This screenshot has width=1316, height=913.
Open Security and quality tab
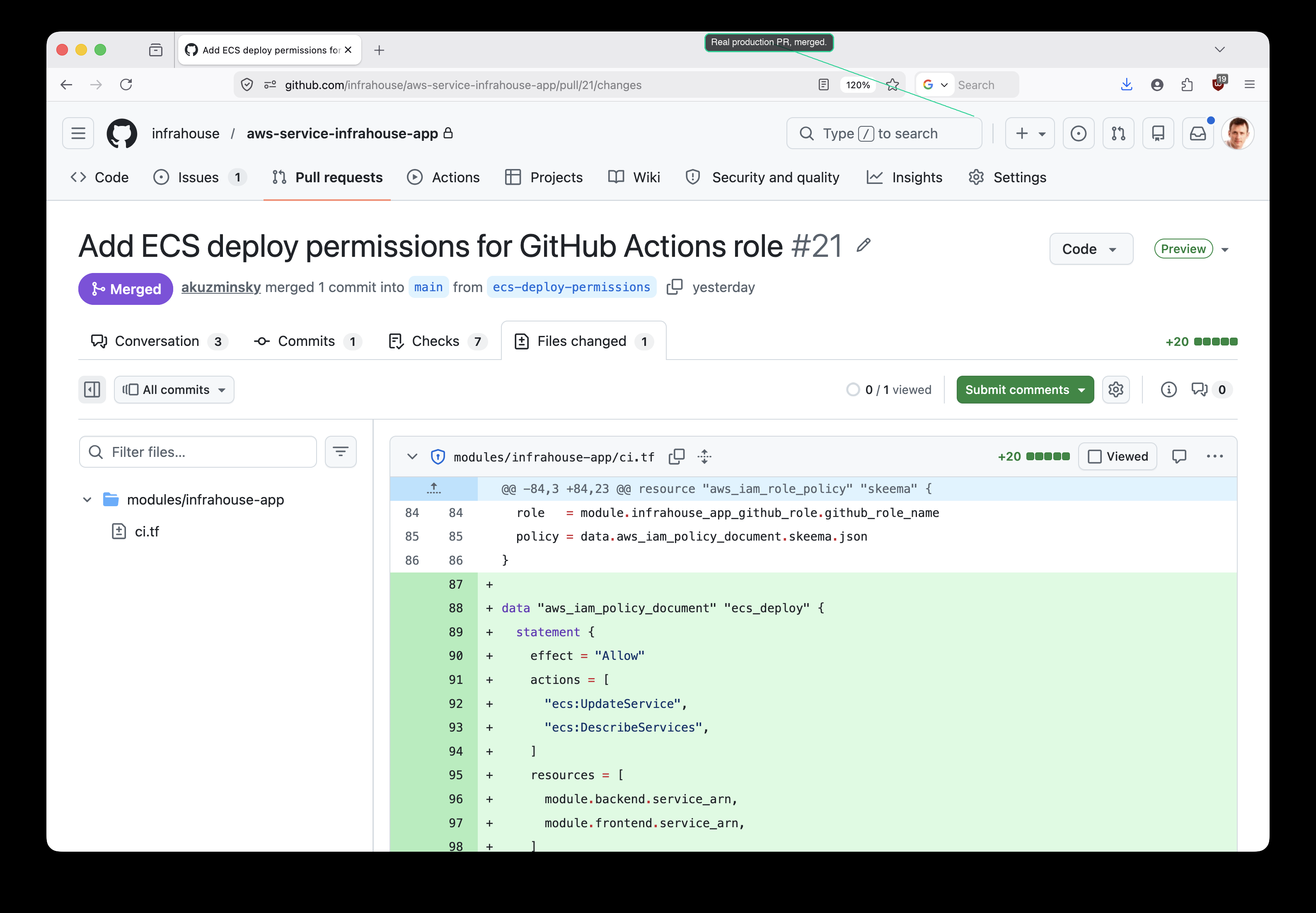pyautogui.click(x=762, y=177)
